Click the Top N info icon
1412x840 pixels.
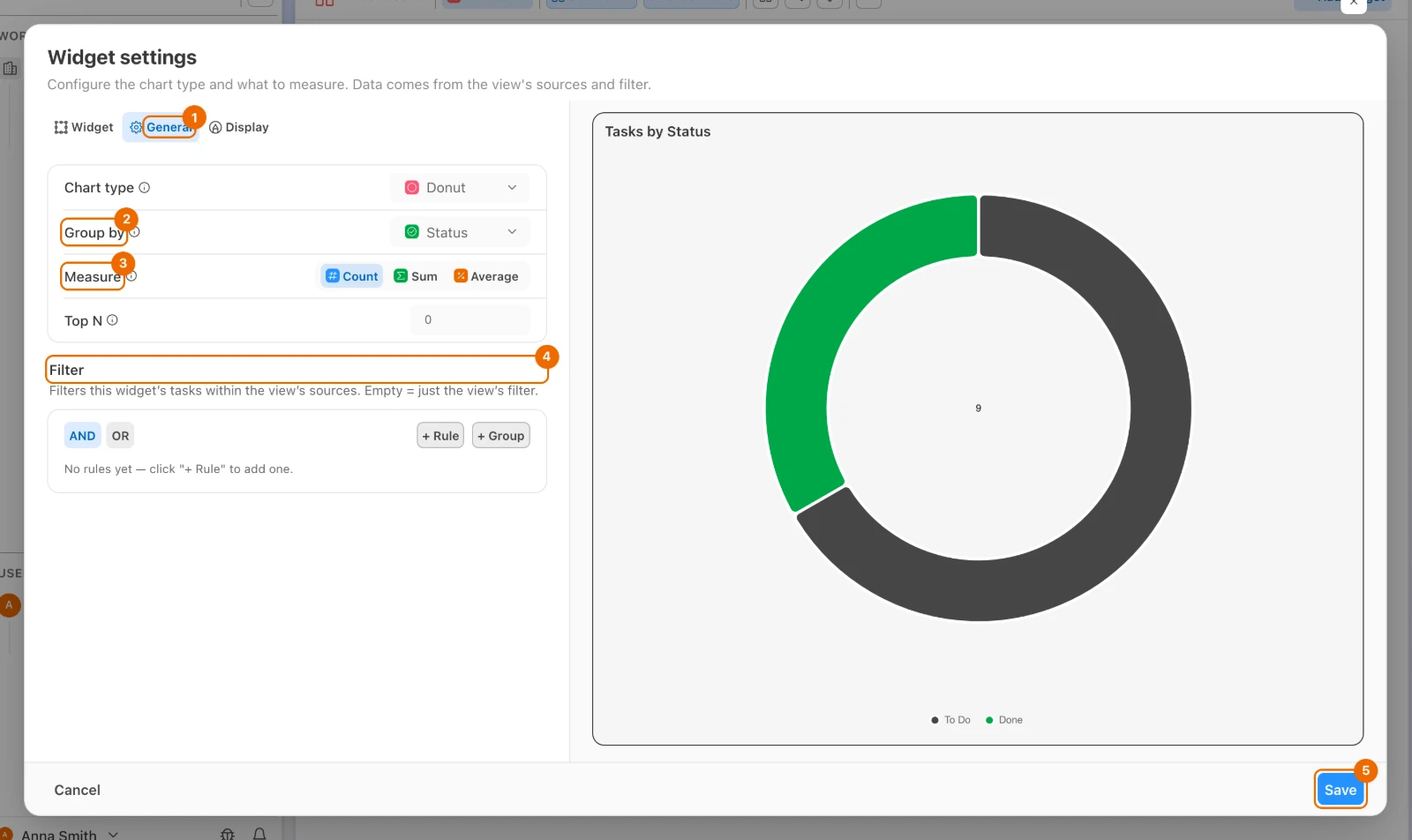click(x=112, y=320)
